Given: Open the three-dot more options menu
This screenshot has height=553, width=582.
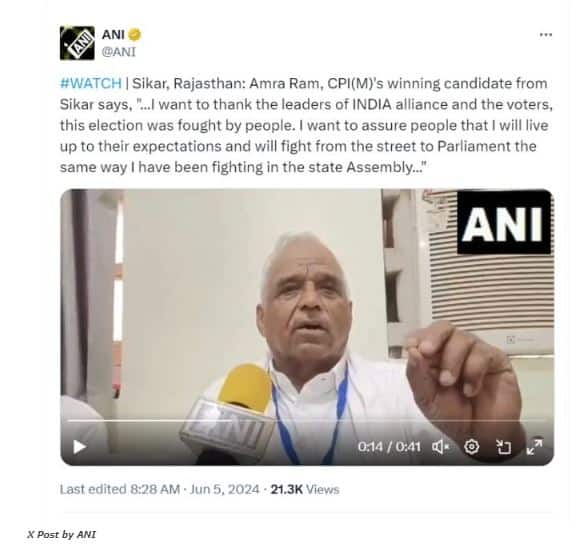Looking at the screenshot, I should click(546, 35).
